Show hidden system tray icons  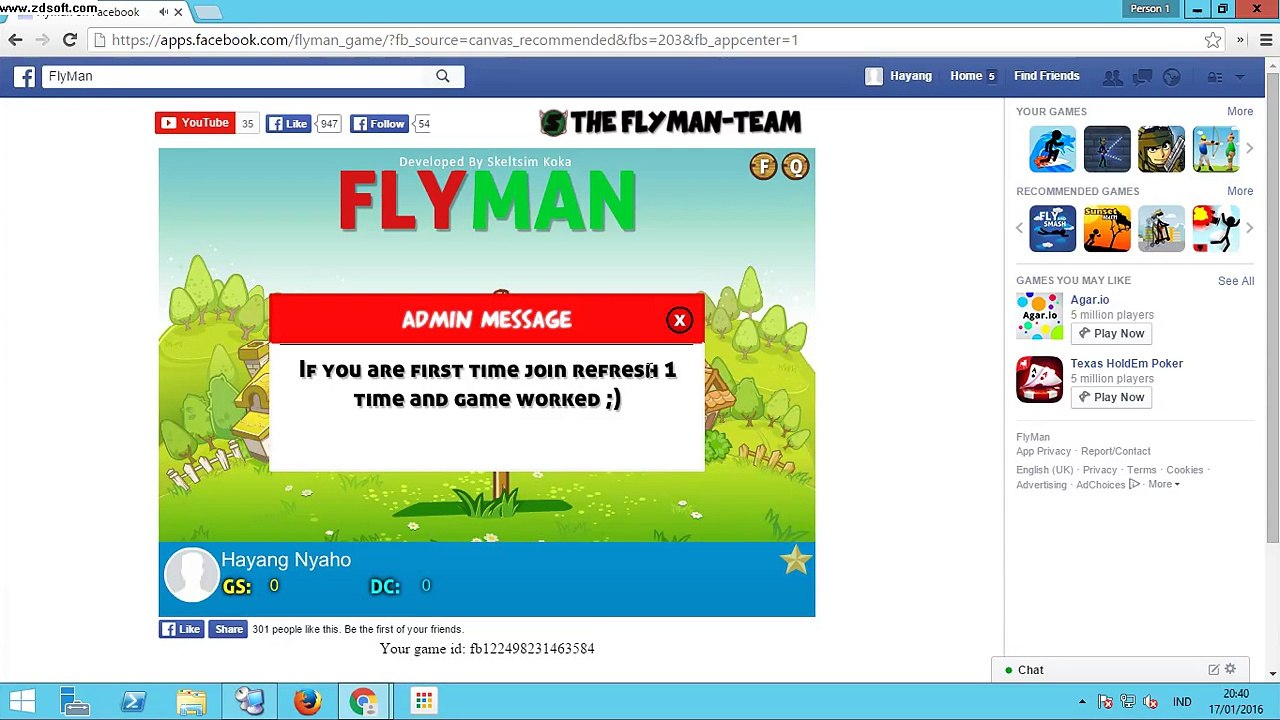coord(1082,702)
